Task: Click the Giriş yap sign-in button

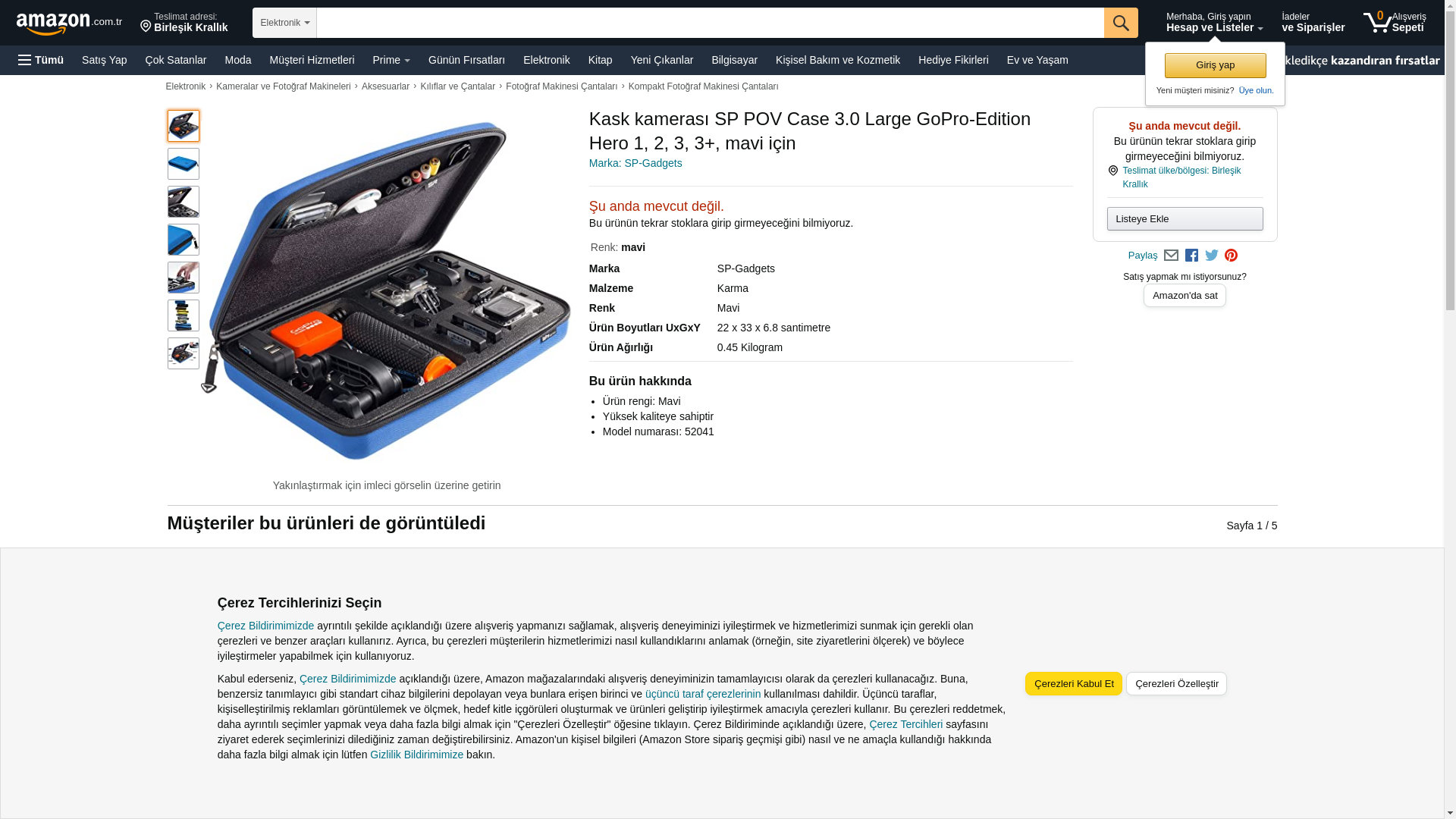Action: 1215,65
